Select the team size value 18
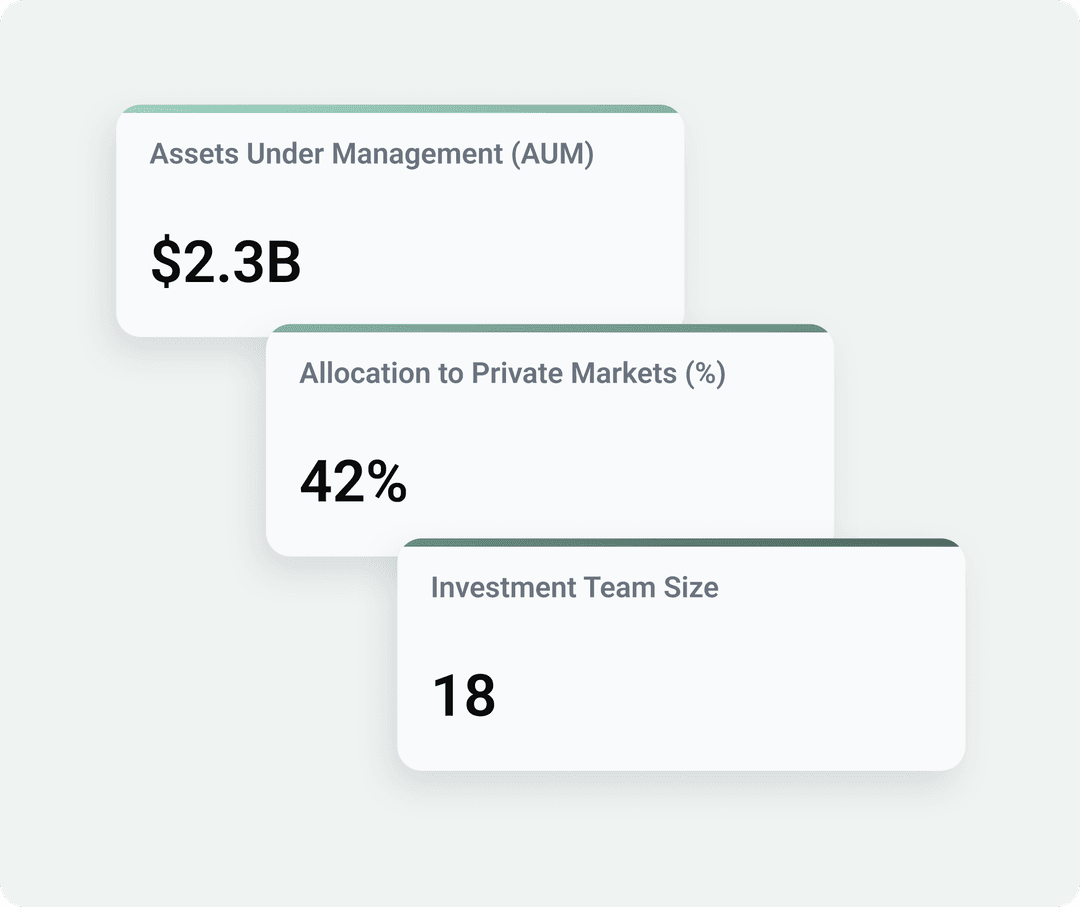The width and height of the screenshot is (1080, 907). tap(464, 695)
